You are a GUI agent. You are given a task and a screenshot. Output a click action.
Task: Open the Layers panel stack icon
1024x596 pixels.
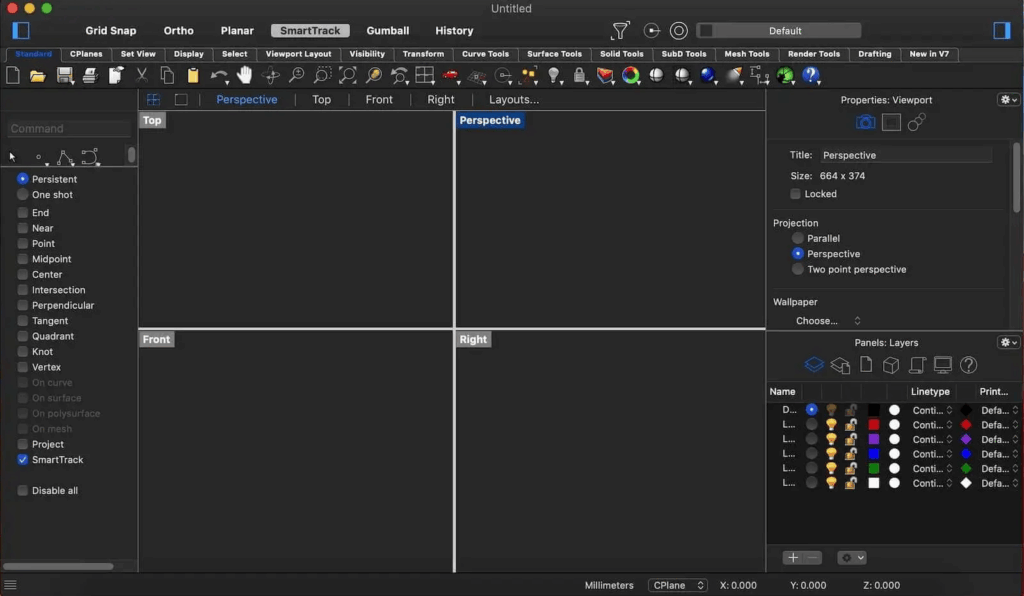click(x=813, y=365)
